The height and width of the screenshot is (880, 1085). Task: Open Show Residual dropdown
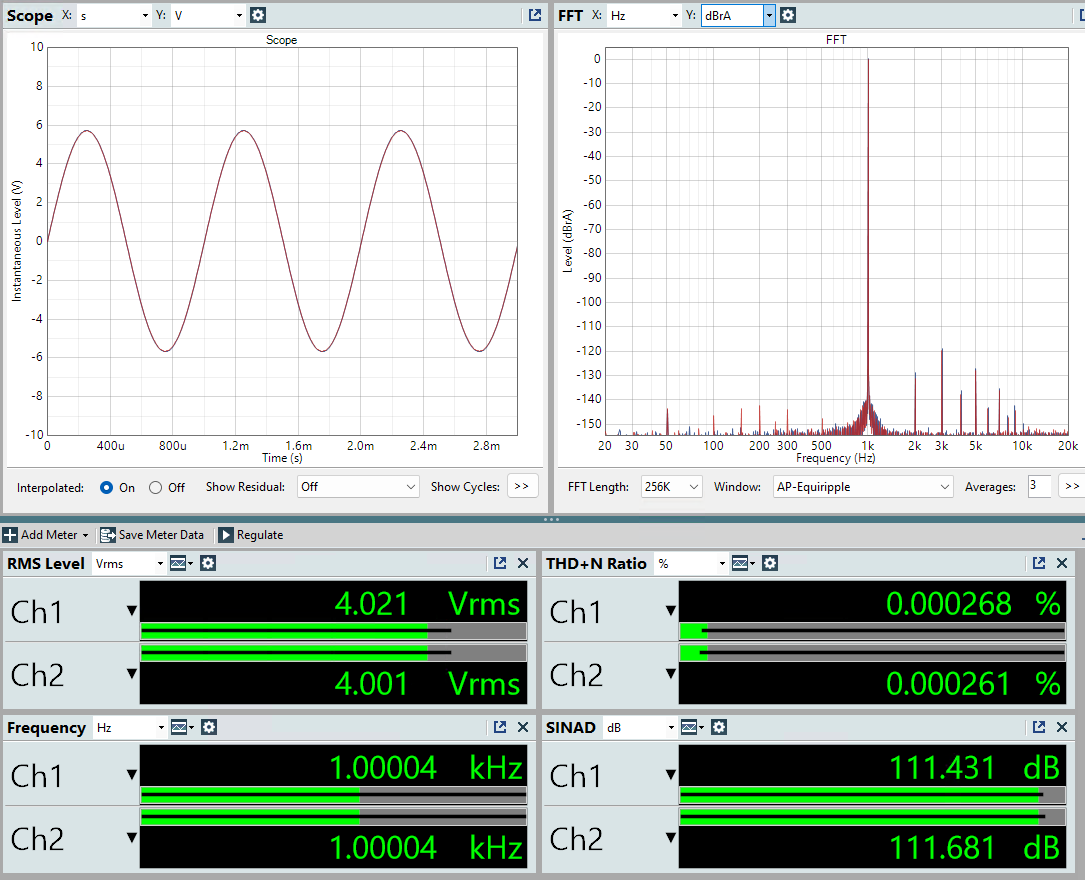[x=358, y=487]
